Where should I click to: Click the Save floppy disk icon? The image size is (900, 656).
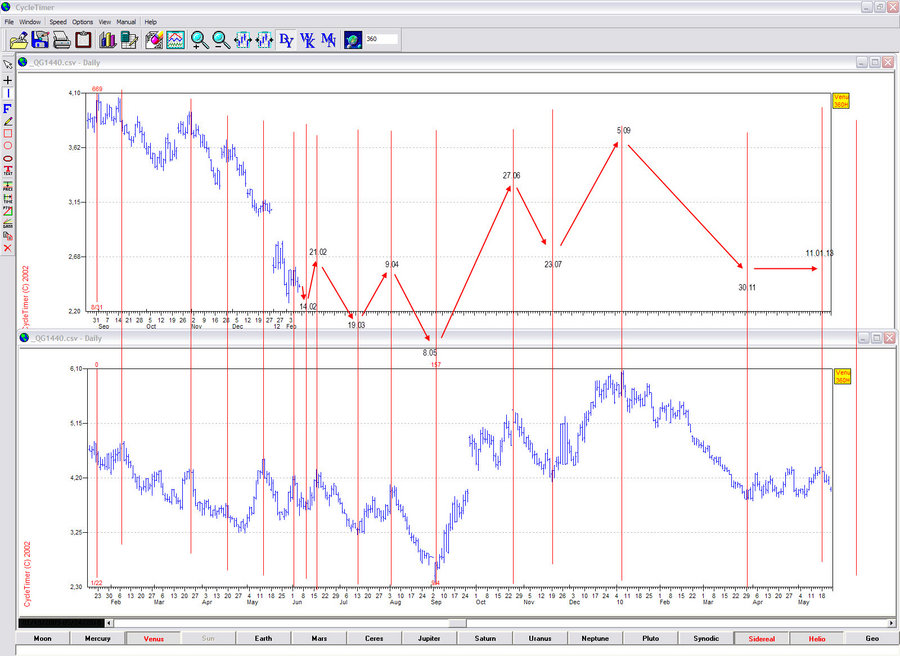pyautogui.click(x=40, y=40)
